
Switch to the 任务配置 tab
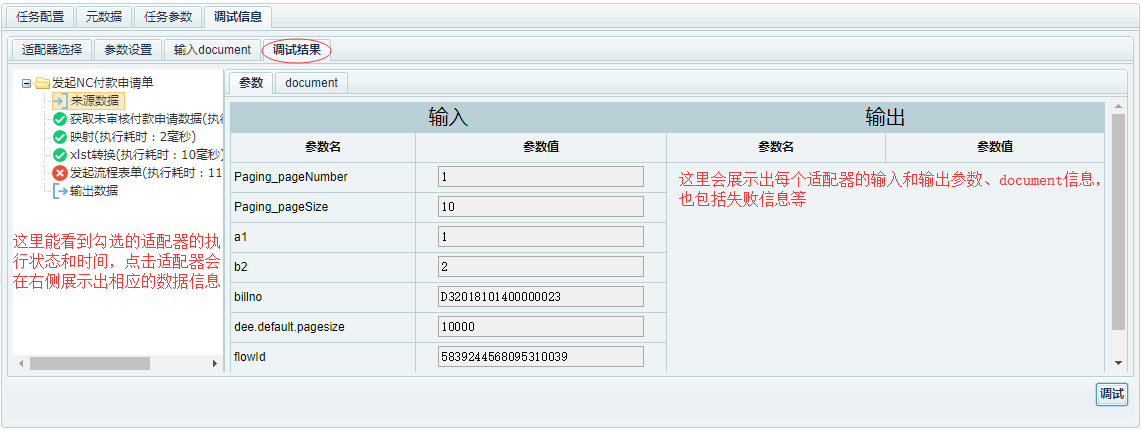tap(39, 17)
